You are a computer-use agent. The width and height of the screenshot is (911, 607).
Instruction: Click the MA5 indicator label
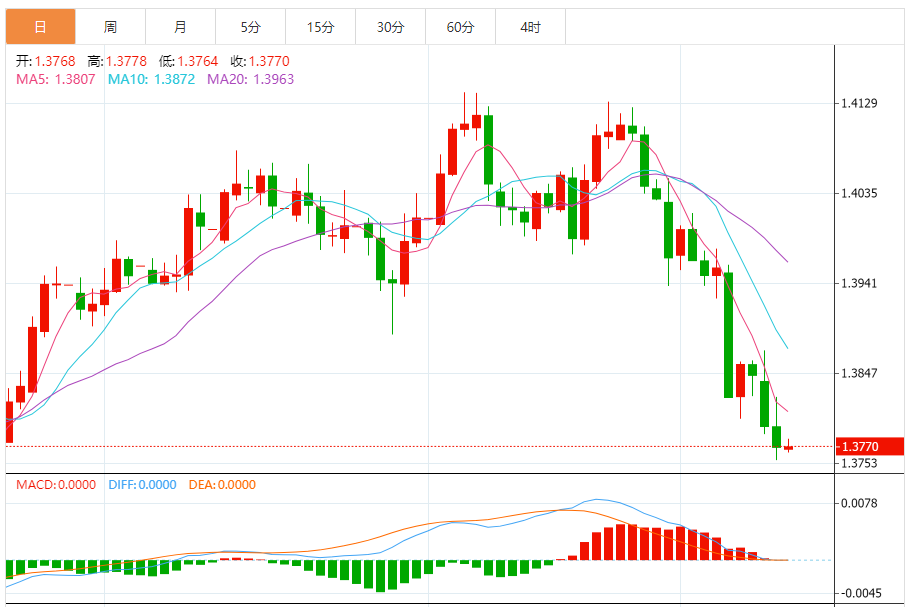tap(55, 79)
